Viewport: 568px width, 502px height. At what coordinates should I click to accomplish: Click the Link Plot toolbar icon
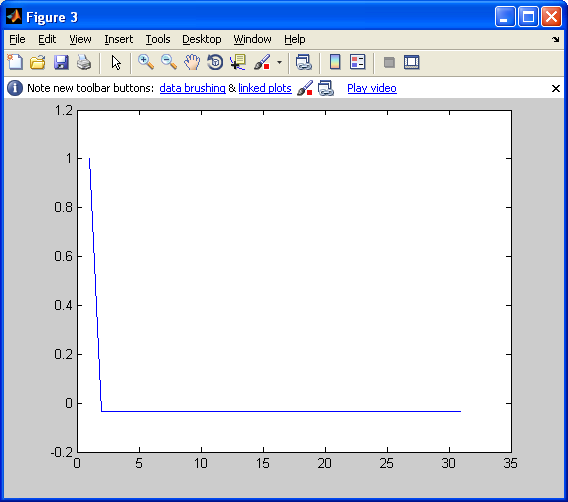(x=304, y=62)
